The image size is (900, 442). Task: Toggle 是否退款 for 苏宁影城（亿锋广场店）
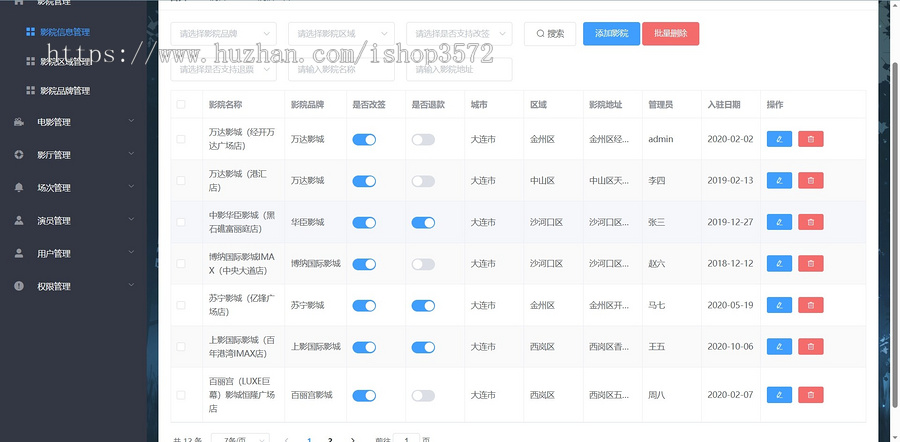tap(423, 305)
